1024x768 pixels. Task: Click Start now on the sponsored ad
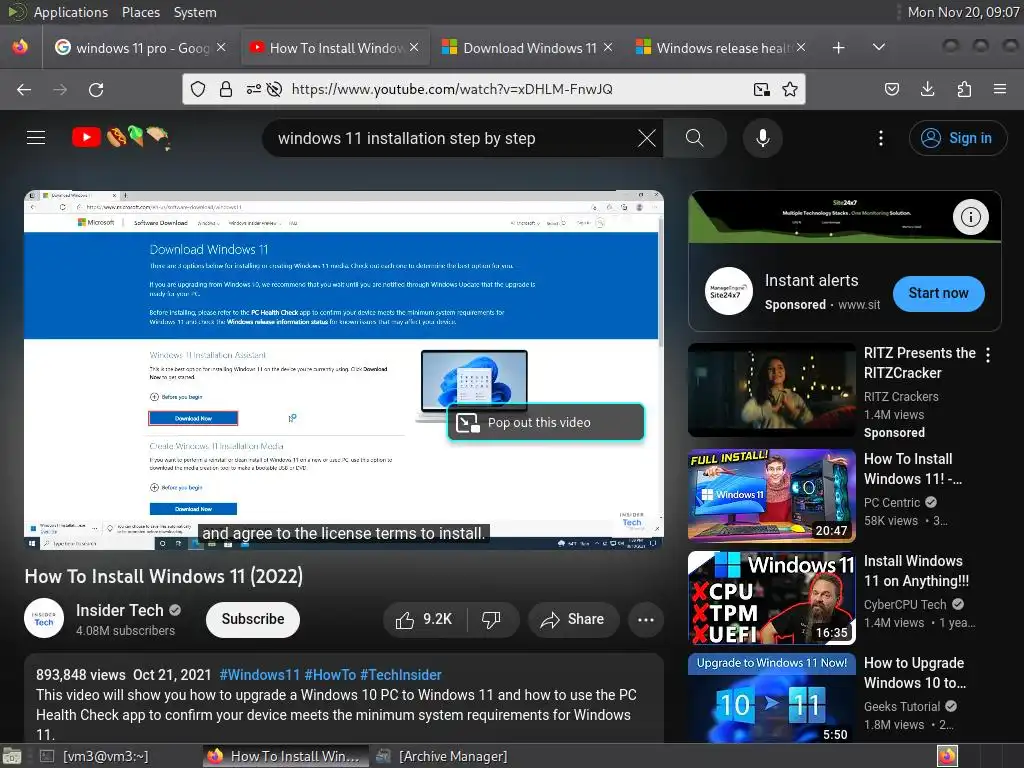coord(938,293)
